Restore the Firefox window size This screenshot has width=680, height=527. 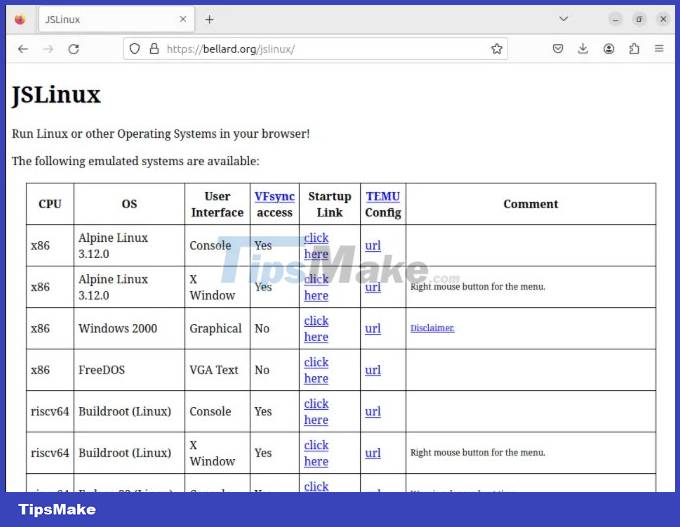[x=639, y=19]
